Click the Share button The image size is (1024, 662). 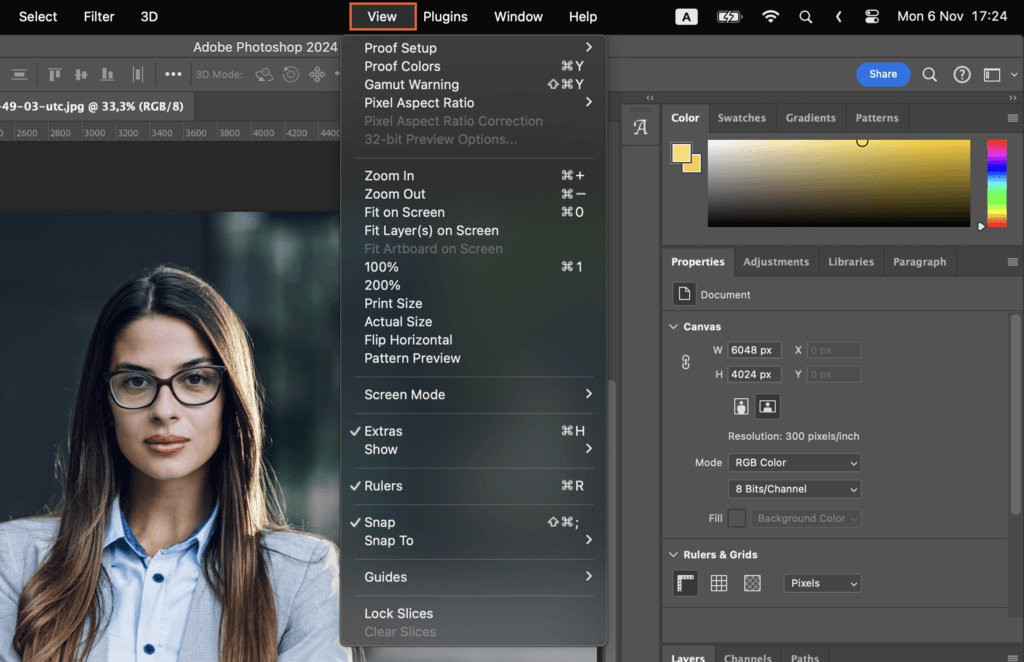click(884, 74)
